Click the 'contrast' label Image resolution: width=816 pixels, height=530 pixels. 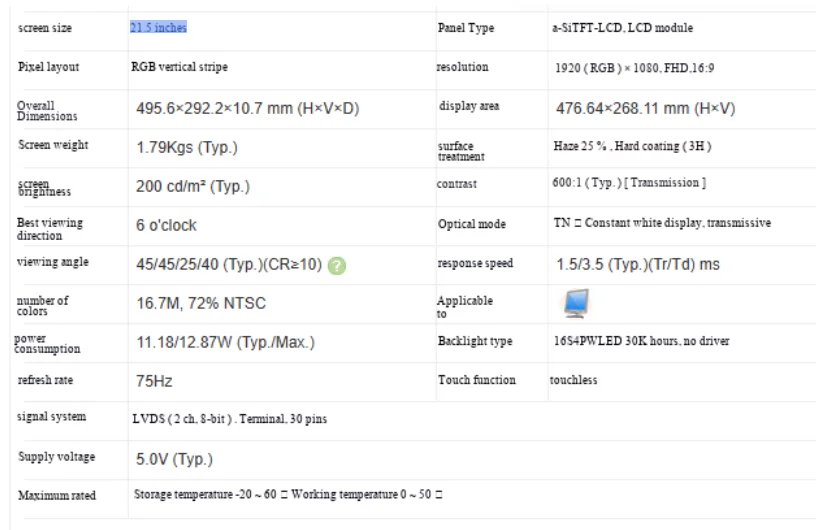[x=456, y=184]
